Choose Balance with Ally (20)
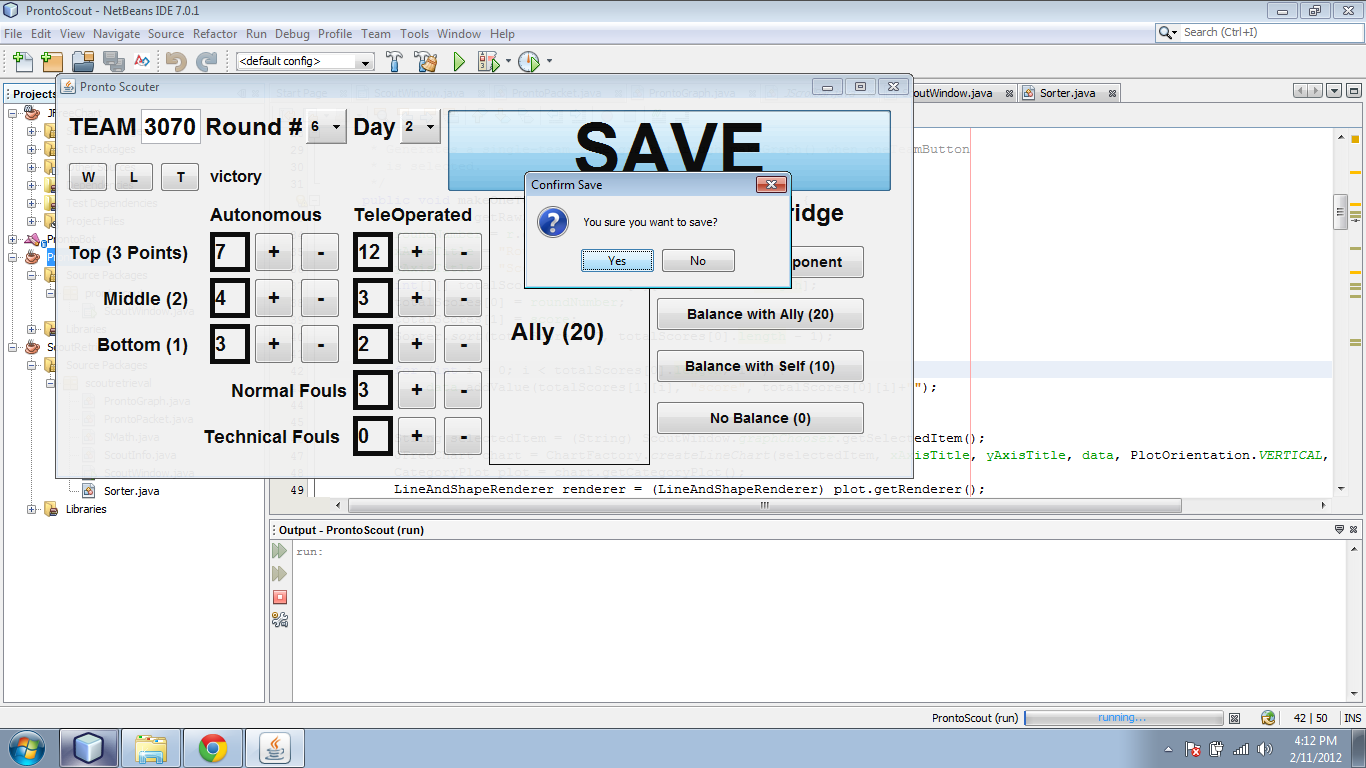1366x768 pixels. point(760,314)
